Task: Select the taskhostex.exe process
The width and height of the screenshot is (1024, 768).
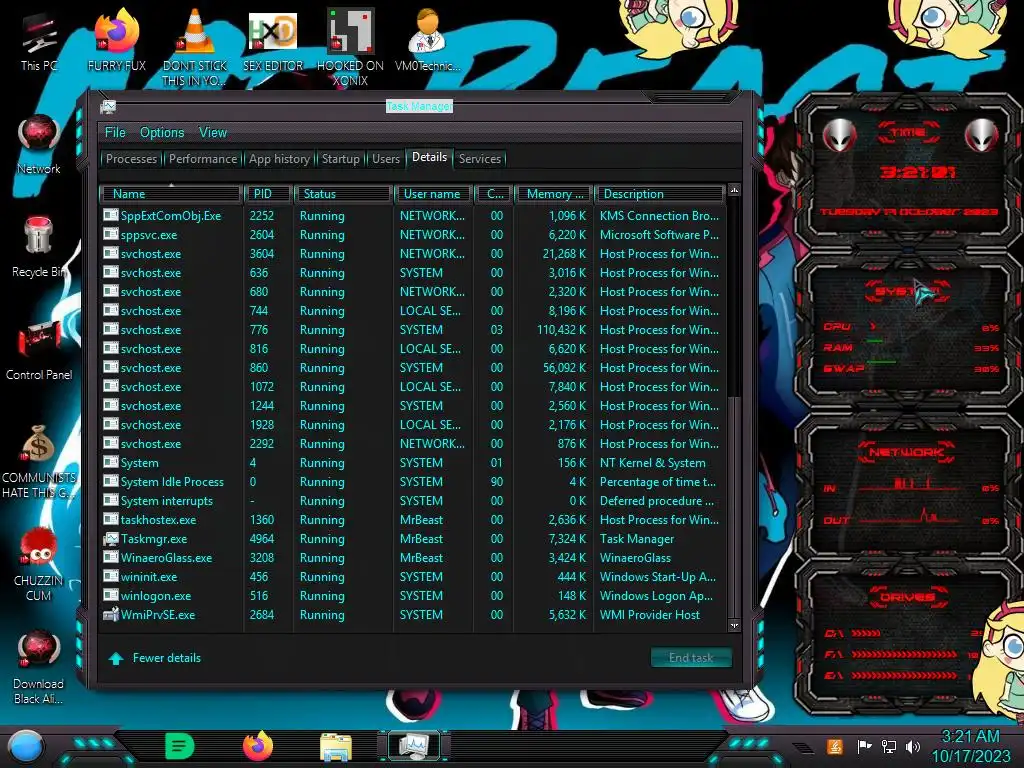Action: click(413, 520)
